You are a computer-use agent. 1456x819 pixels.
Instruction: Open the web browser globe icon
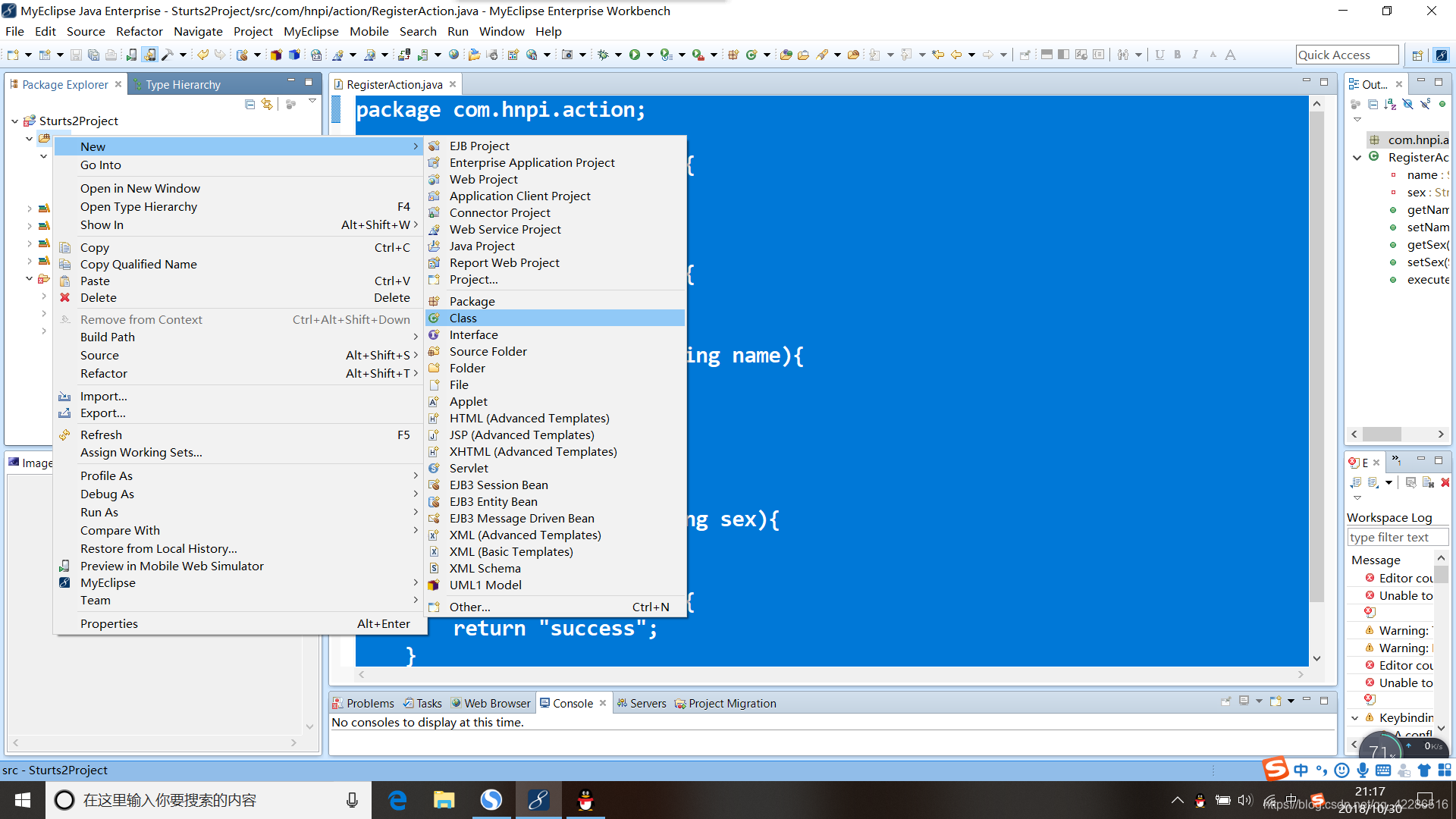453,55
